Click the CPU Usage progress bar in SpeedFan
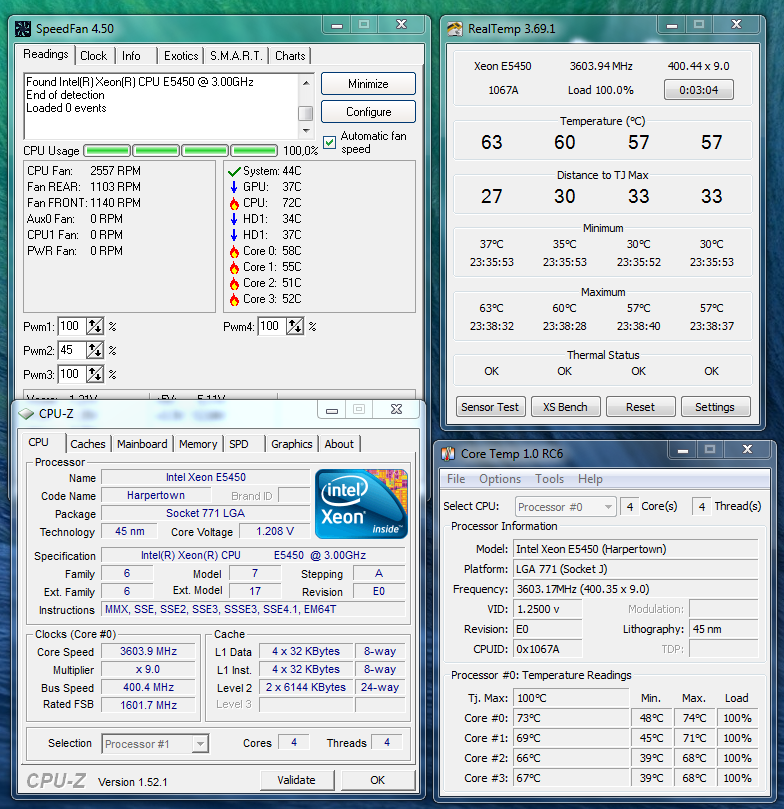 pyautogui.click(x=181, y=151)
